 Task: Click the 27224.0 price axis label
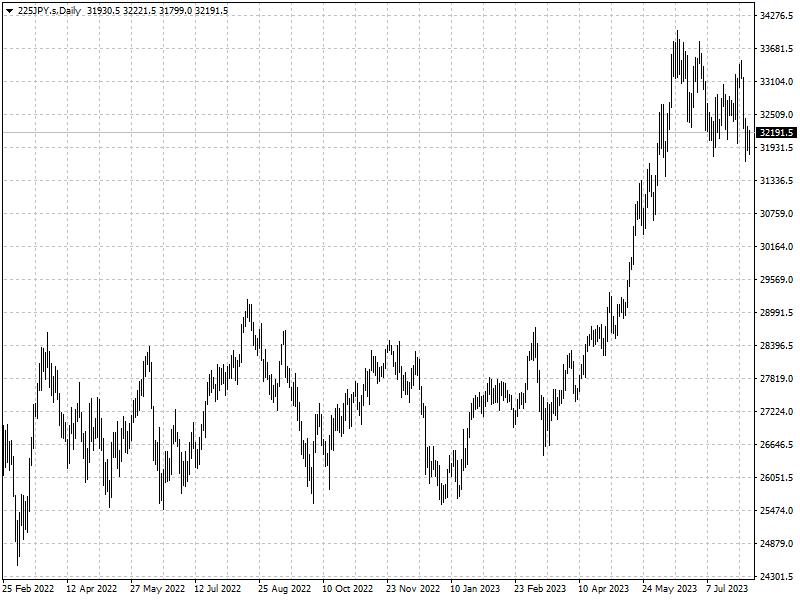click(x=777, y=412)
